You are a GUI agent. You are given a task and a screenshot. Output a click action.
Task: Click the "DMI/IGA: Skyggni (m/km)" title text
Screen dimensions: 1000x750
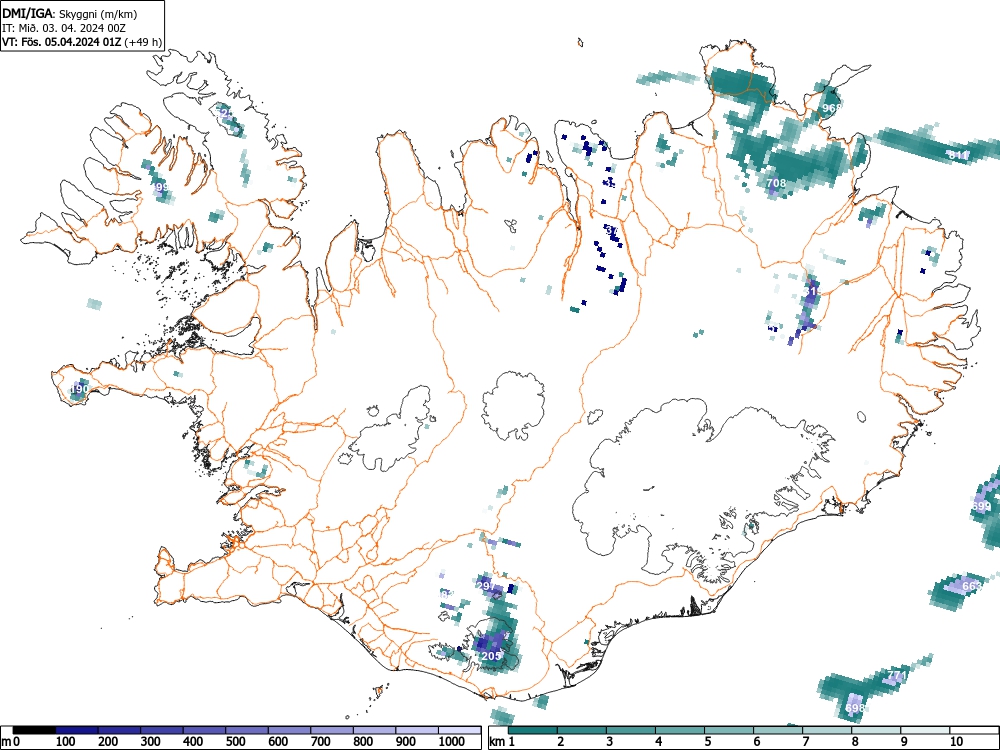click(x=70, y=13)
